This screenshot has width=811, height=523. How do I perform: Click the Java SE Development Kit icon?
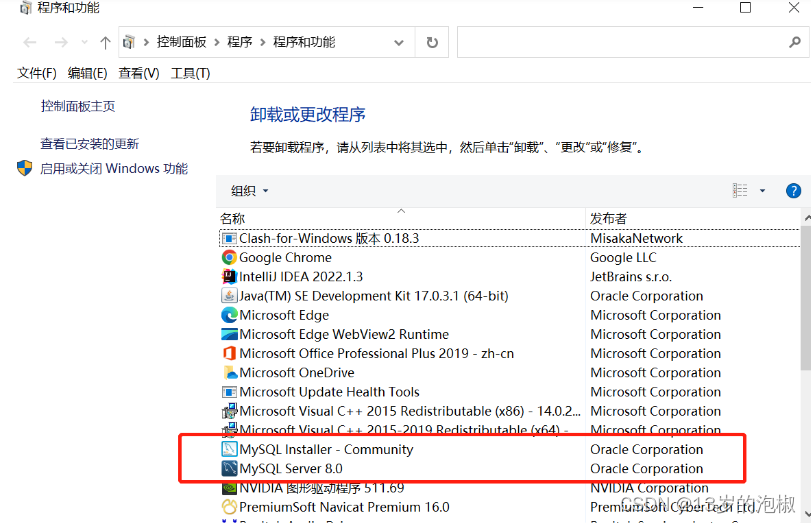point(229,295)
